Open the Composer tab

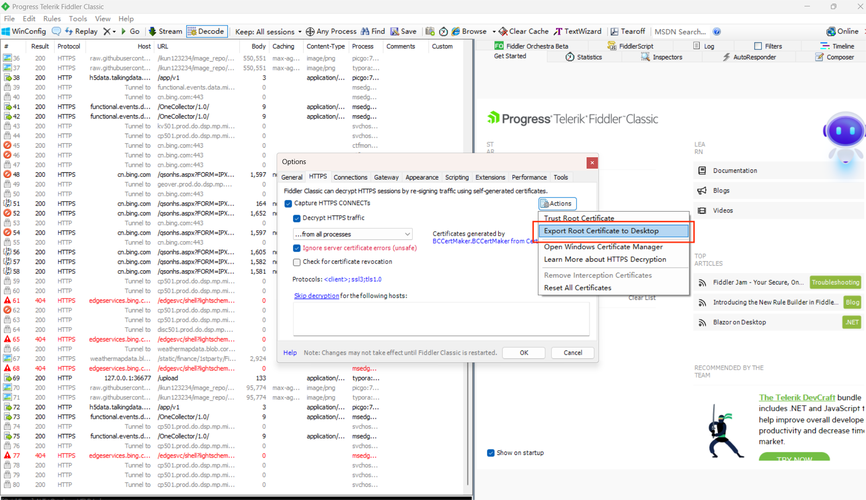(835, 57)
